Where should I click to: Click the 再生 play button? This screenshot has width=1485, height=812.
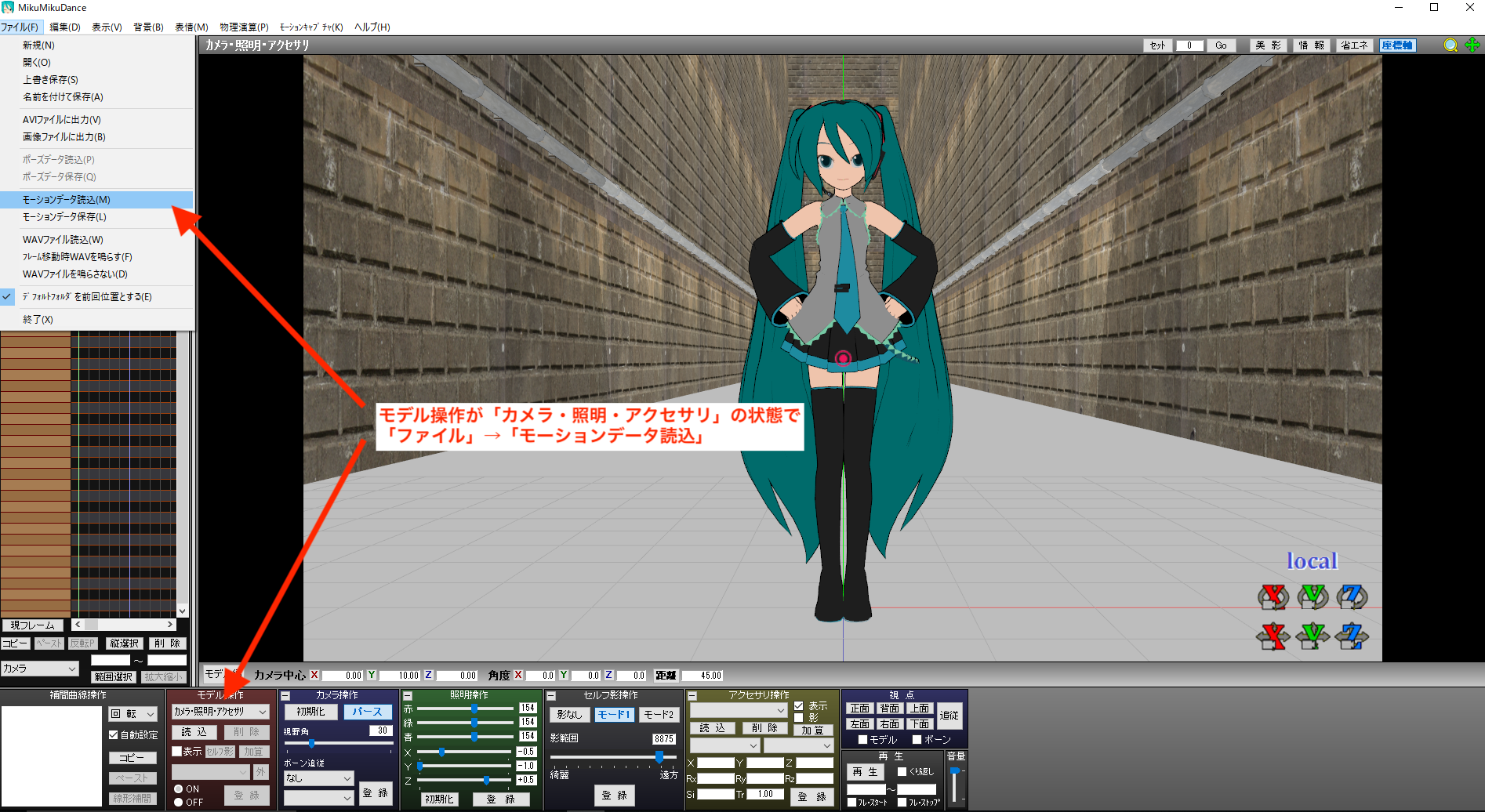pyautogui.click(x=865, y=772)
